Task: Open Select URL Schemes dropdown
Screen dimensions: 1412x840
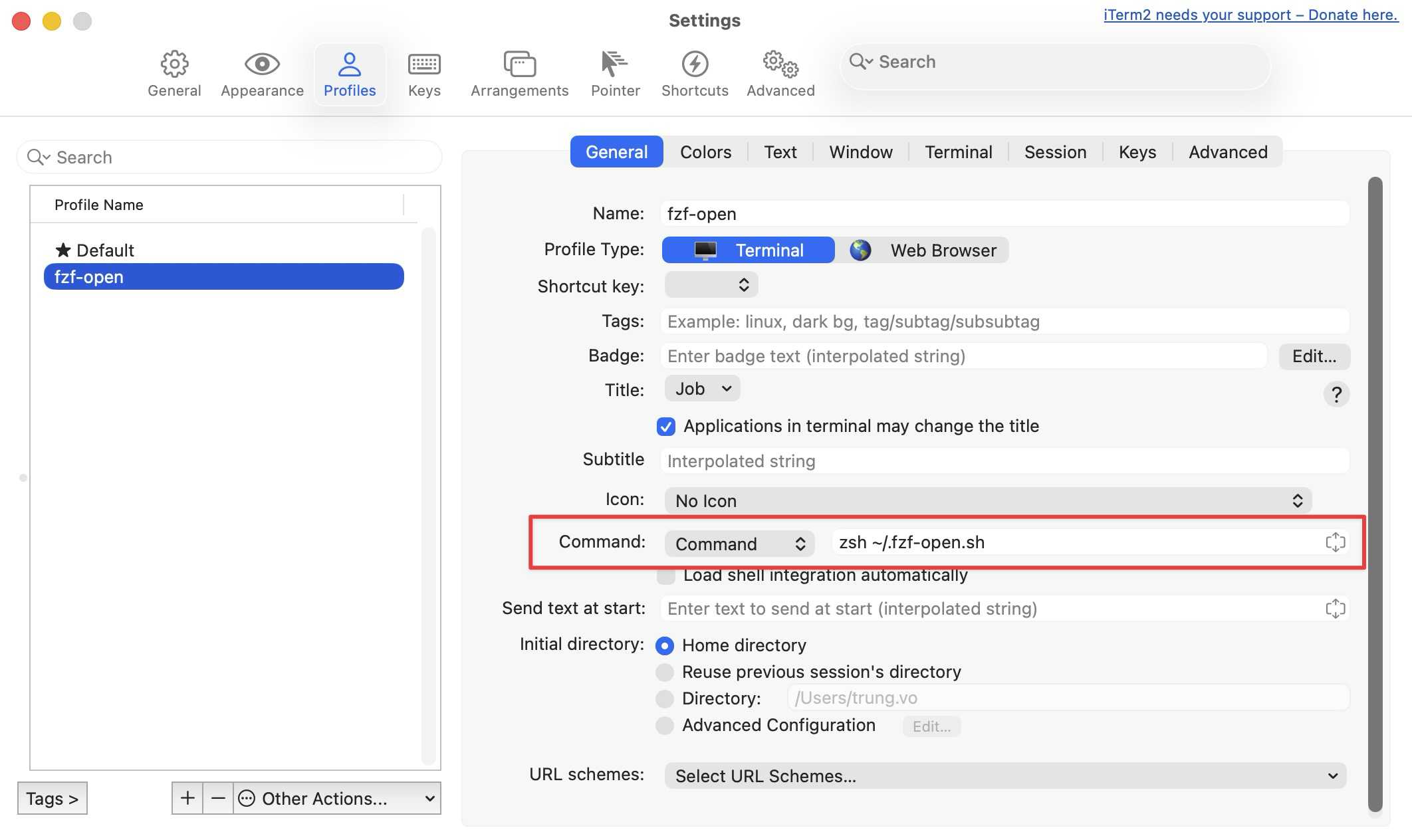Action: coord(1005,776)
